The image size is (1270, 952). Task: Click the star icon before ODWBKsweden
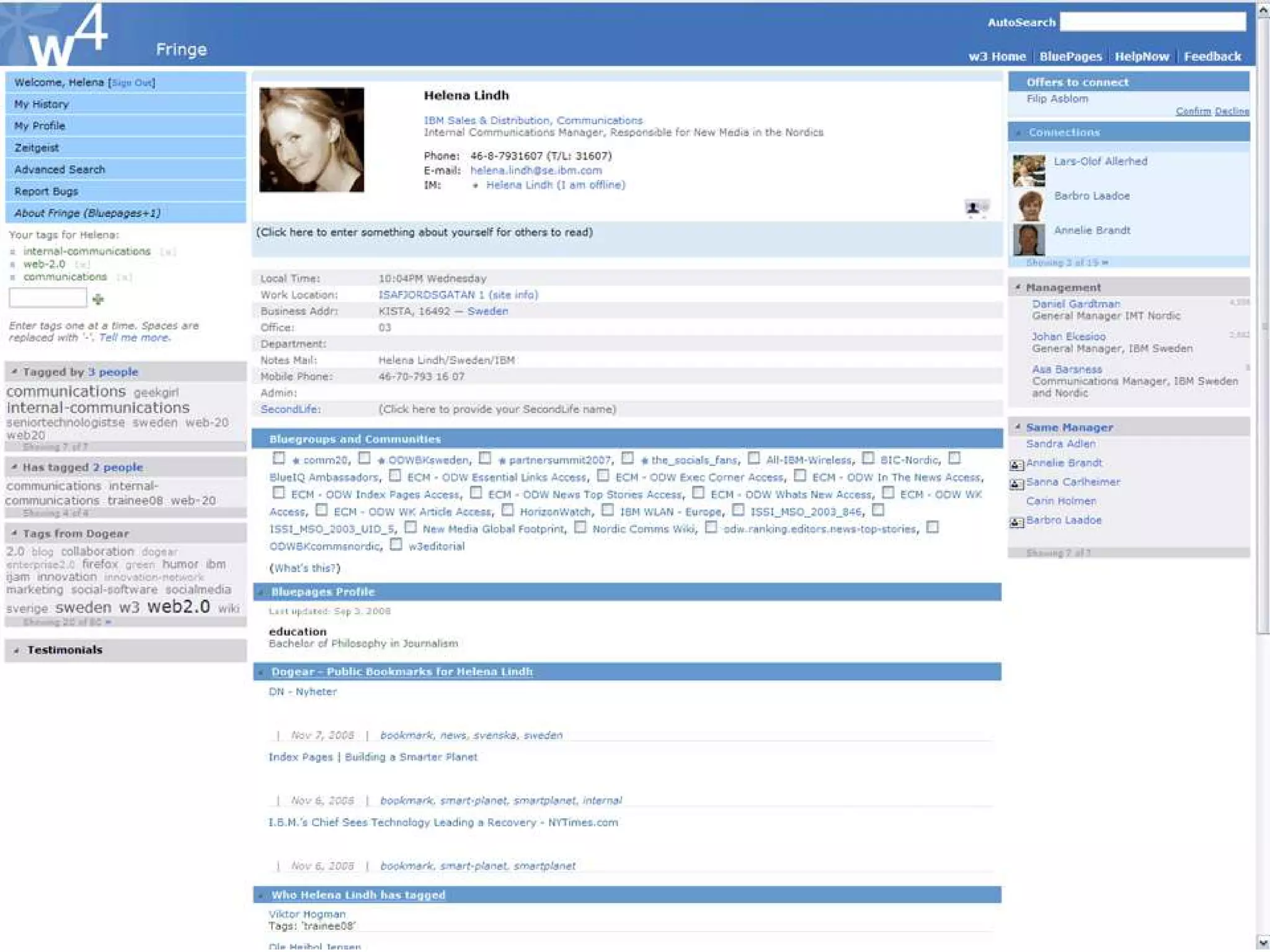click(x=381, y=461)
